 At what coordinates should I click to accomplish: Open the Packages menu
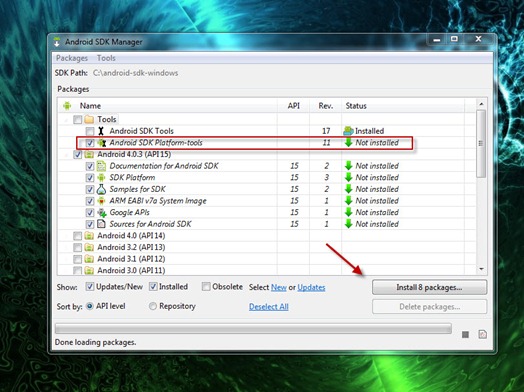[72, 58]
